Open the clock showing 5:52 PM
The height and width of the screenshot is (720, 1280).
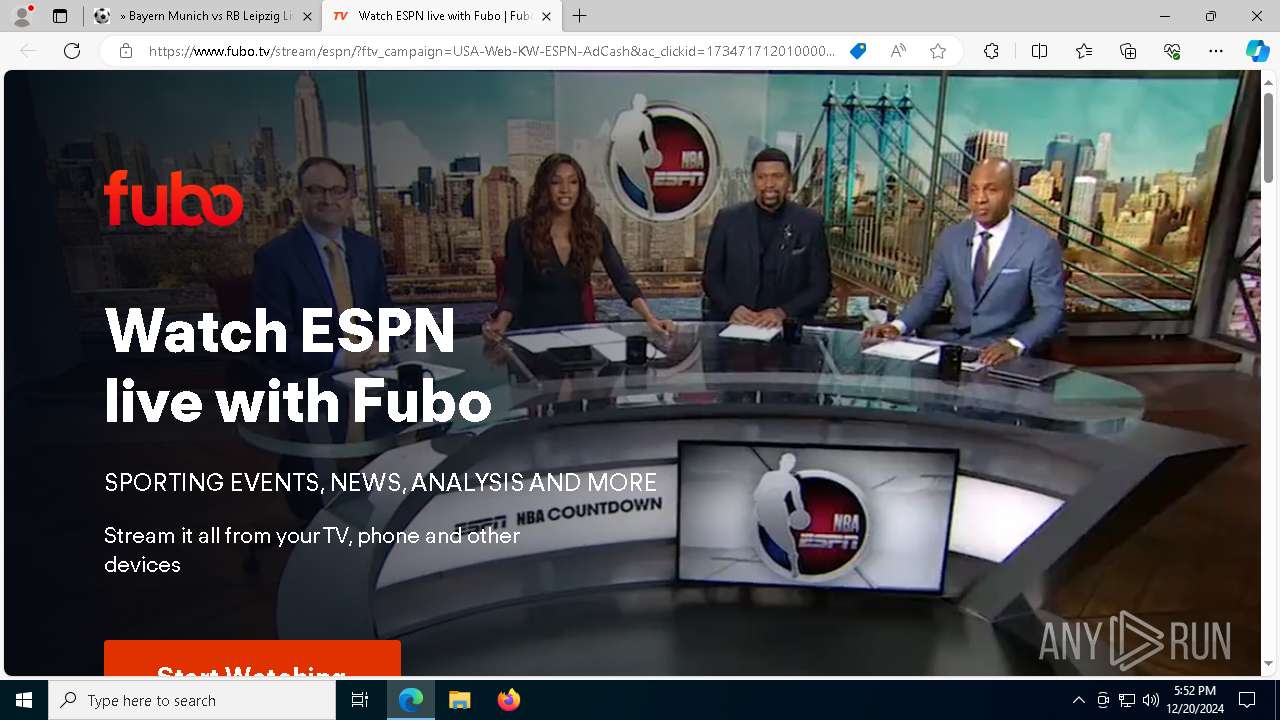(1194, 700)
